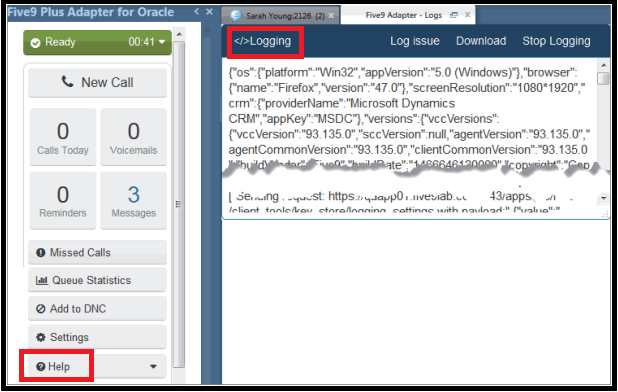Expand the dropdown arrow next to Help
Image resolution: width=618 pixels, height=392 pixels.
click(x=153, y=367)
